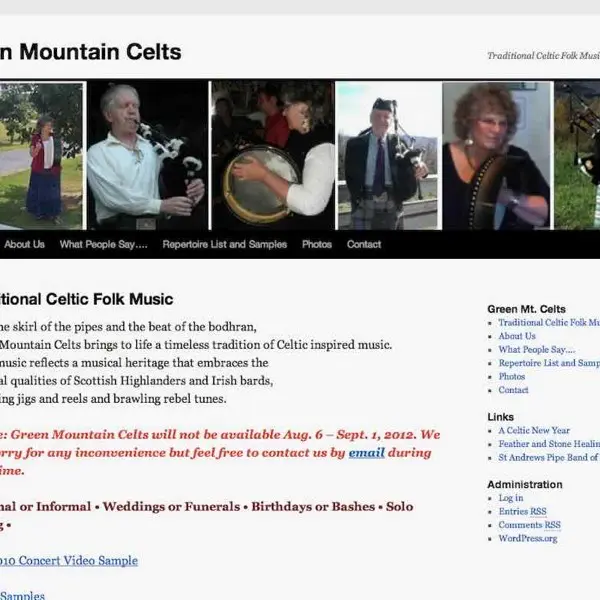Click sidebar About Us link

(x=517, y=336)
